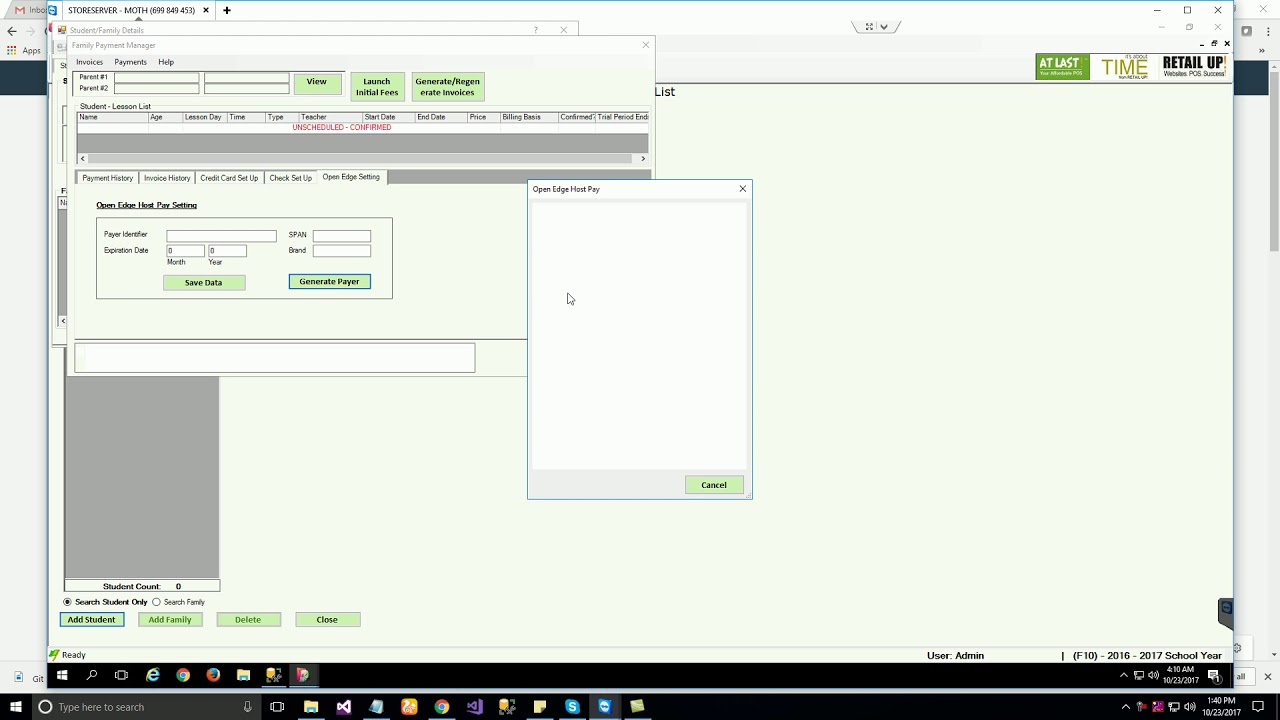Click Teacher column header in lesson list

[329, 117]
